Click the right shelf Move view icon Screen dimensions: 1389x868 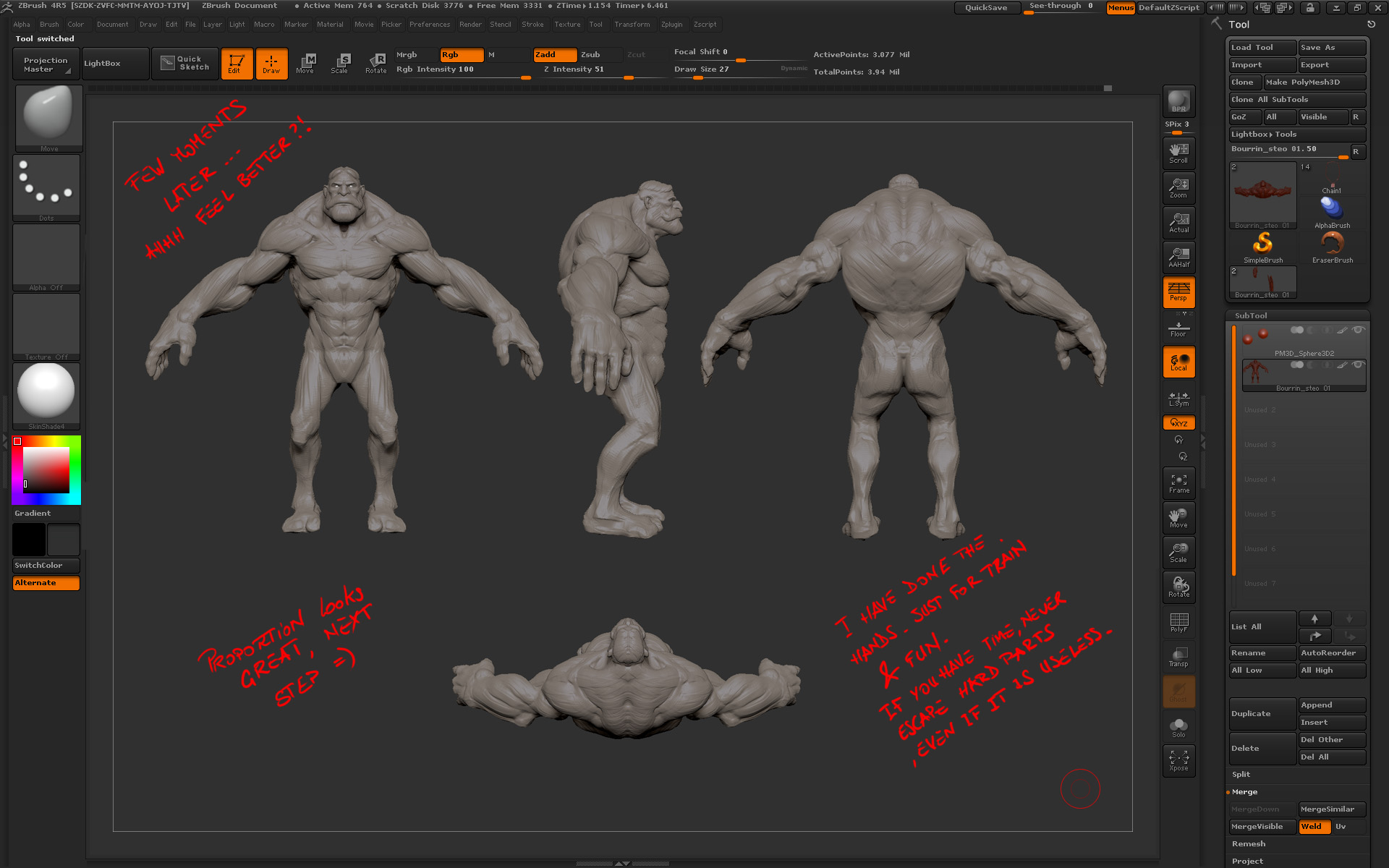(1178, 518)
